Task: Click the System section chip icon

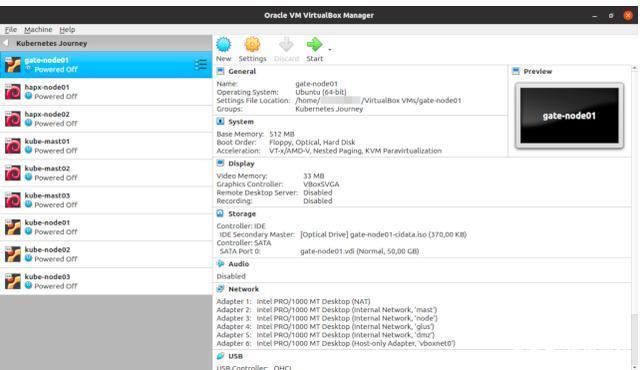Action: pos(220,122)
